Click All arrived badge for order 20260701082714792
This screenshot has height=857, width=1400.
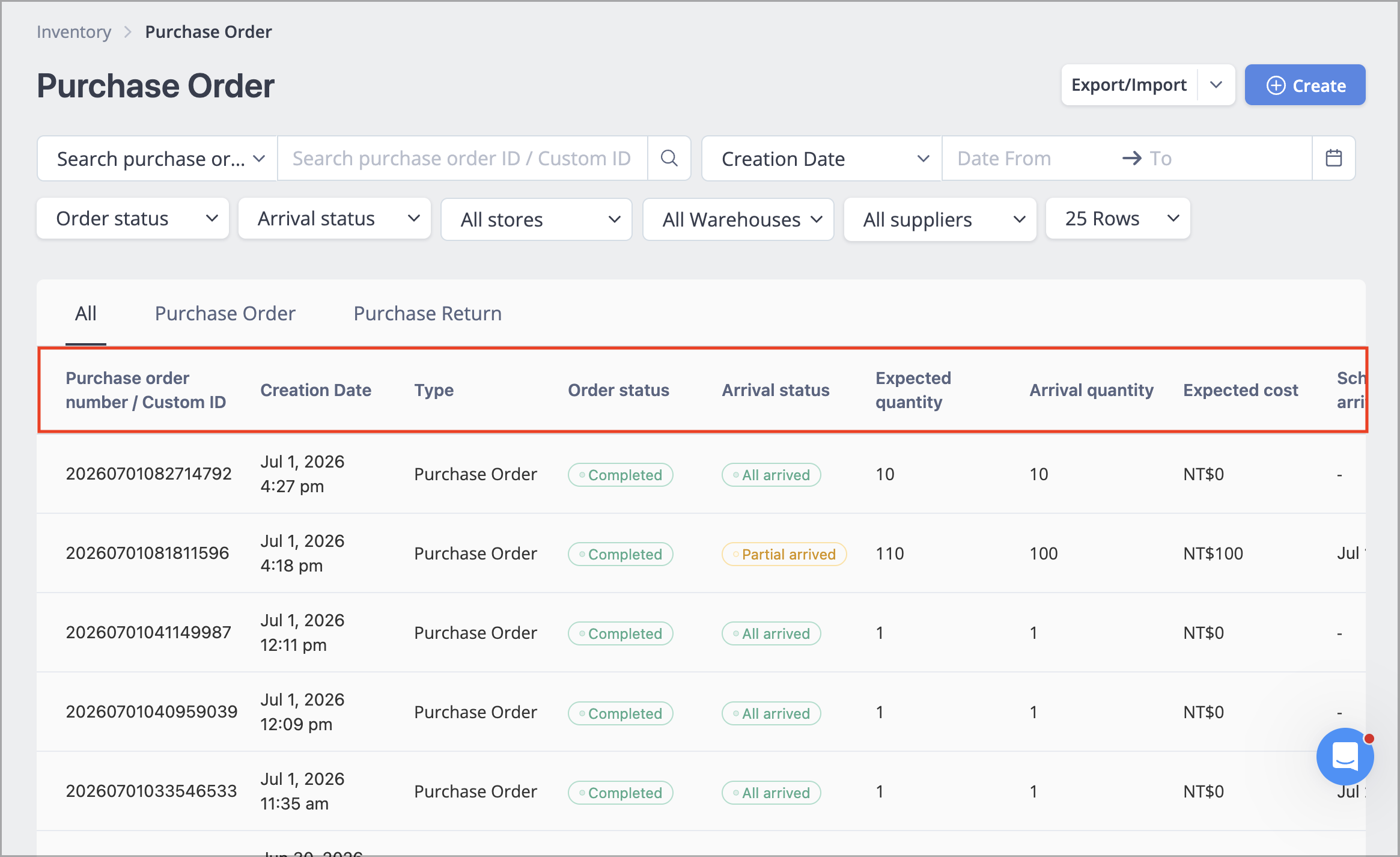click(772, 475)
